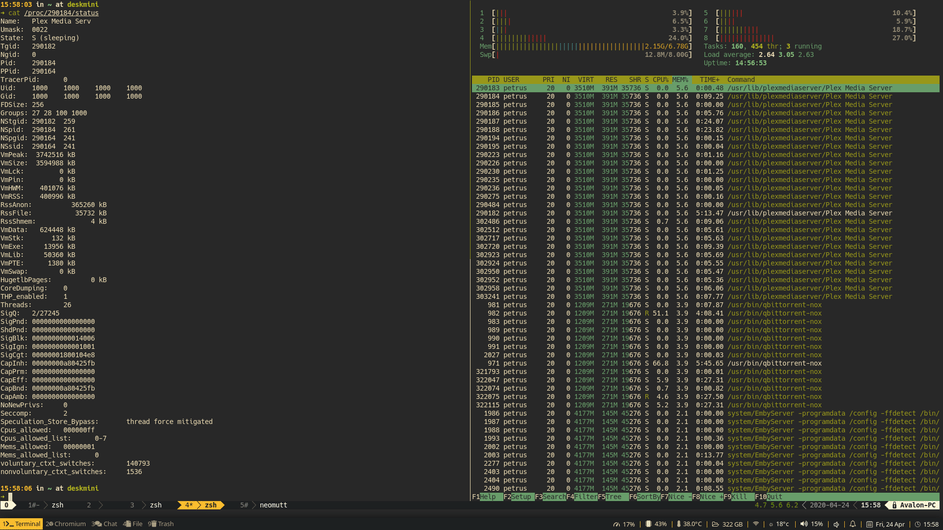Click the 43% memory indicator
This screenshot has height=530, width=943.
tap(657, 524)
